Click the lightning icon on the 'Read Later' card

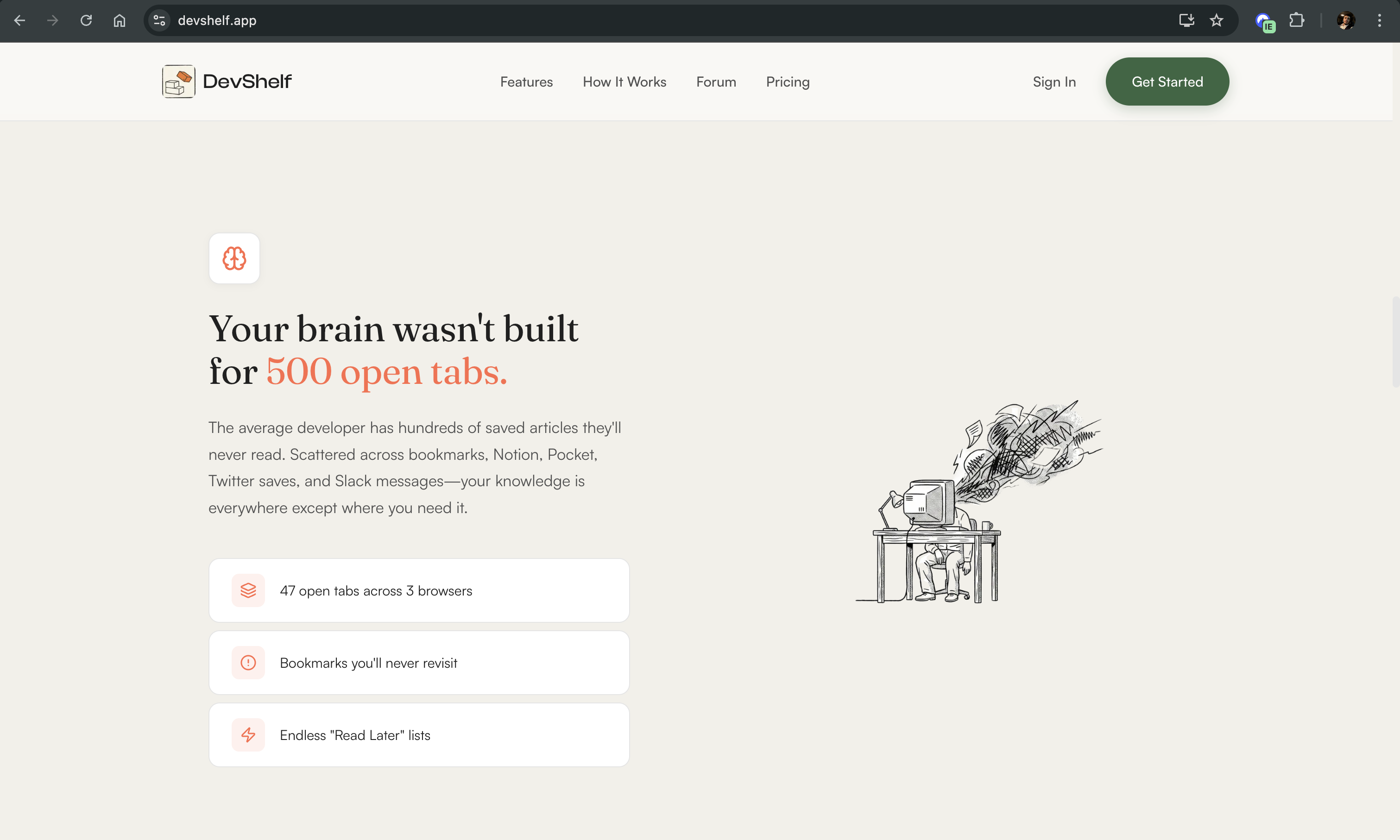(248, 734)
